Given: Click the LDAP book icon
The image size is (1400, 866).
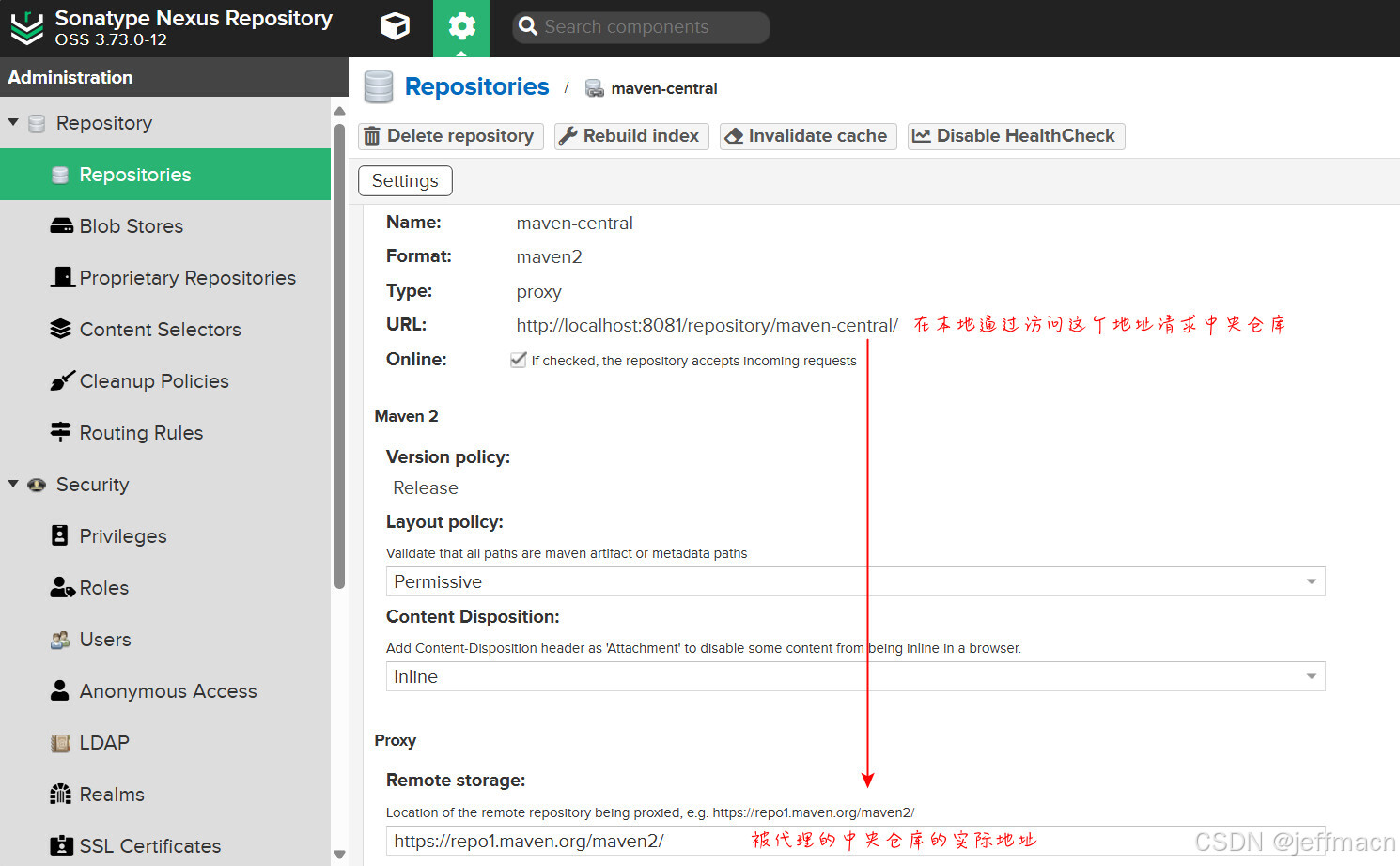Looking at the screenshot, I should 60,743.
